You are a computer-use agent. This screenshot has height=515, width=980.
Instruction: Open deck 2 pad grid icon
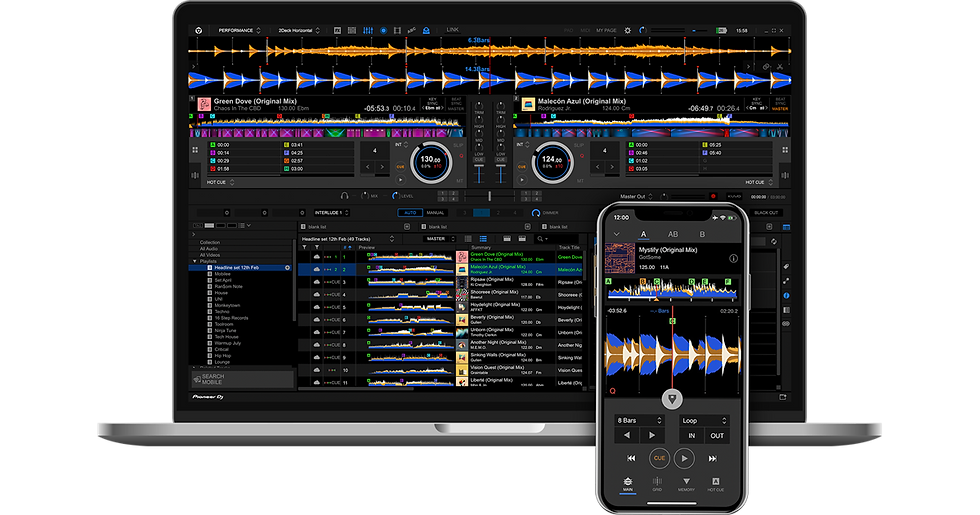785,150
